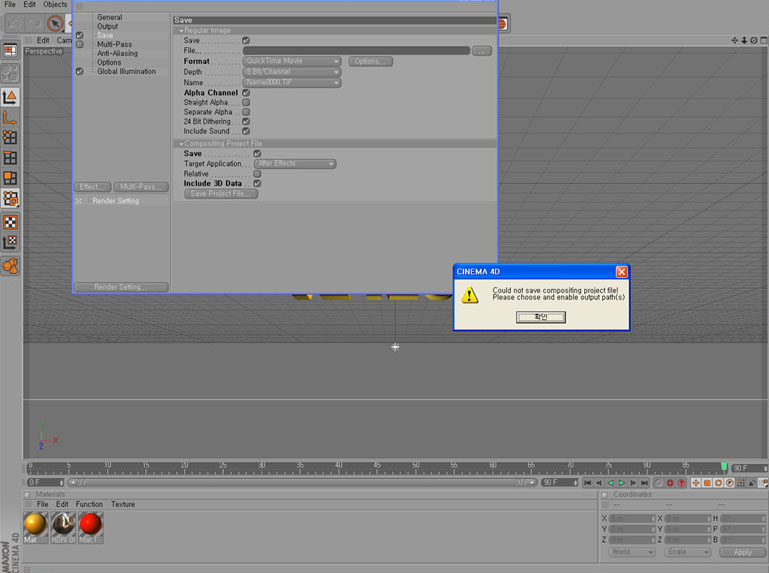The width and height of the screenshot is (769, 573).
Task: Collapse the Compositing Project File section
Action: [181, 143]
